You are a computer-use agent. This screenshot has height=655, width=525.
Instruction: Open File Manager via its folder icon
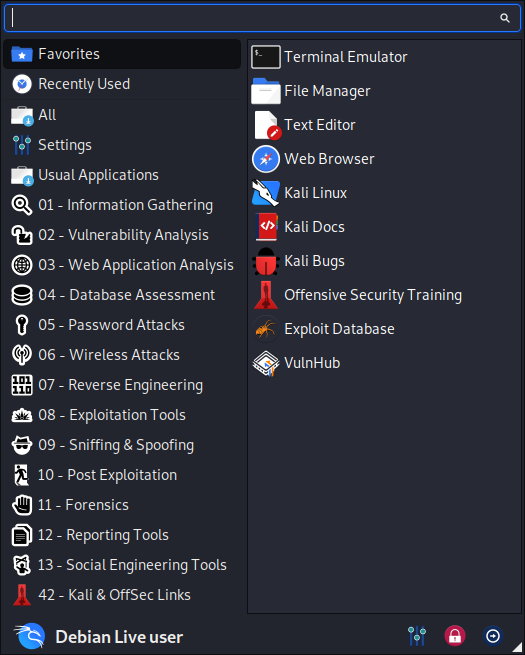point(266,91)
